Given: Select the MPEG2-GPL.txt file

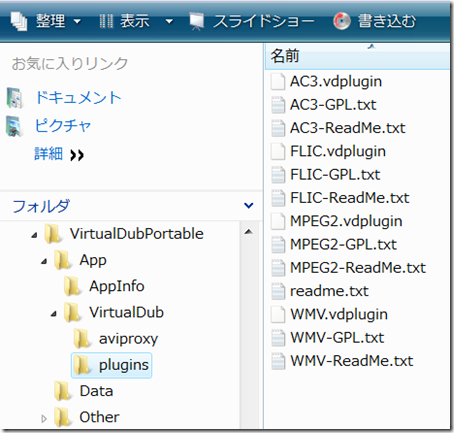Looking at the screenshot, I should click(x=343, y=244).
